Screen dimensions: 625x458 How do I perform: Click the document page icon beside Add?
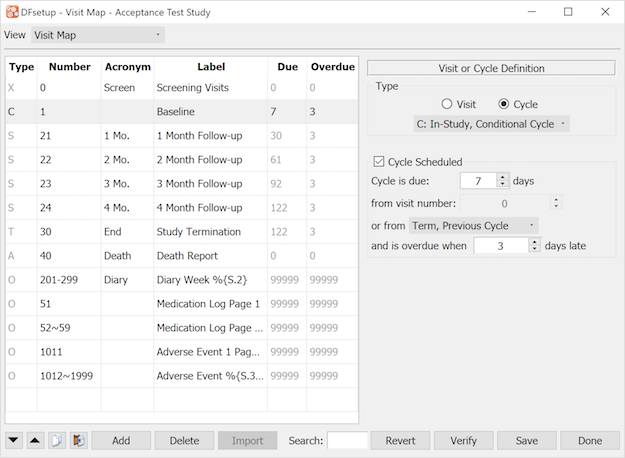56,440
